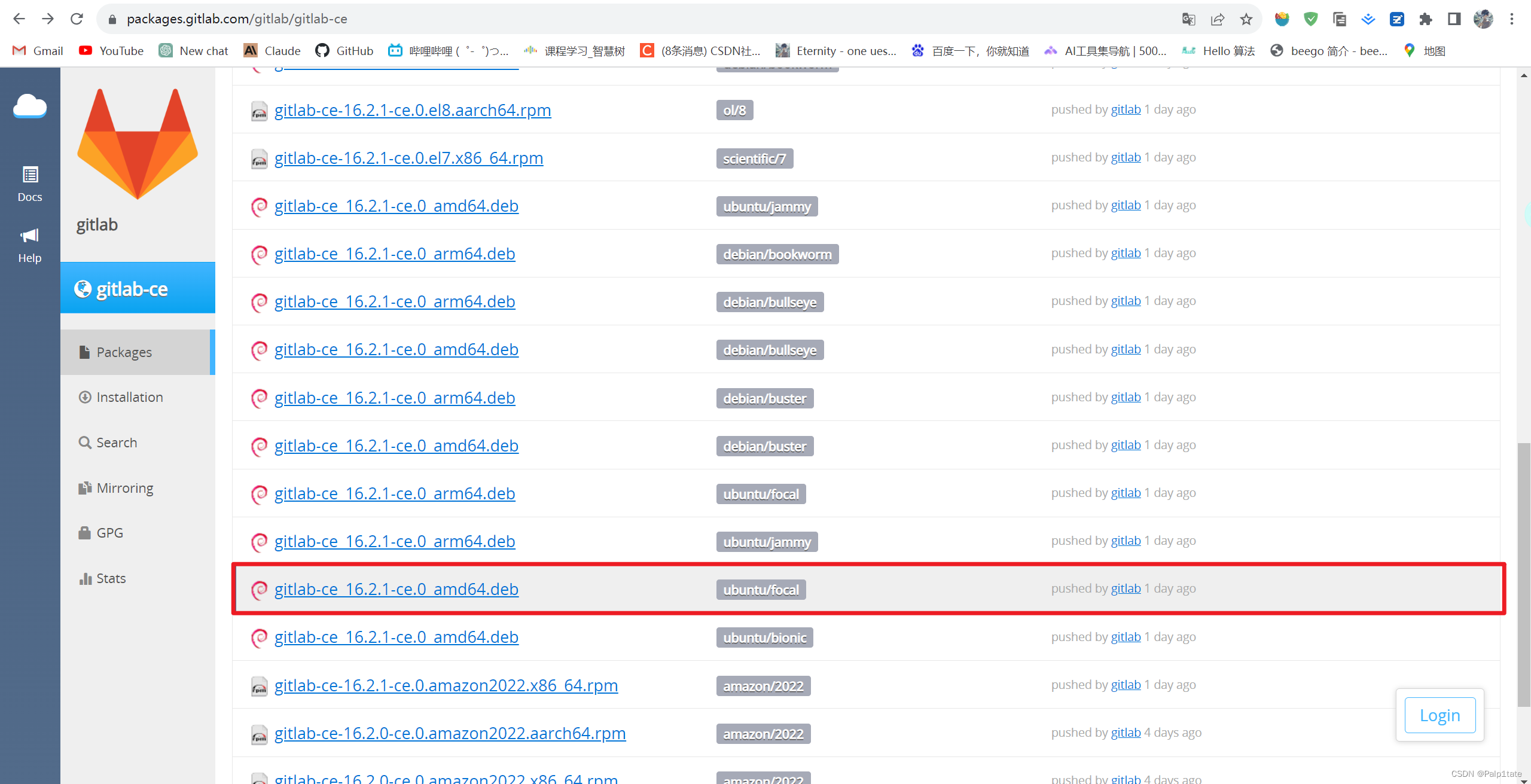Open Docs in the left sidebar
The width and height of the screenshot is (1531, 784).
30,184
